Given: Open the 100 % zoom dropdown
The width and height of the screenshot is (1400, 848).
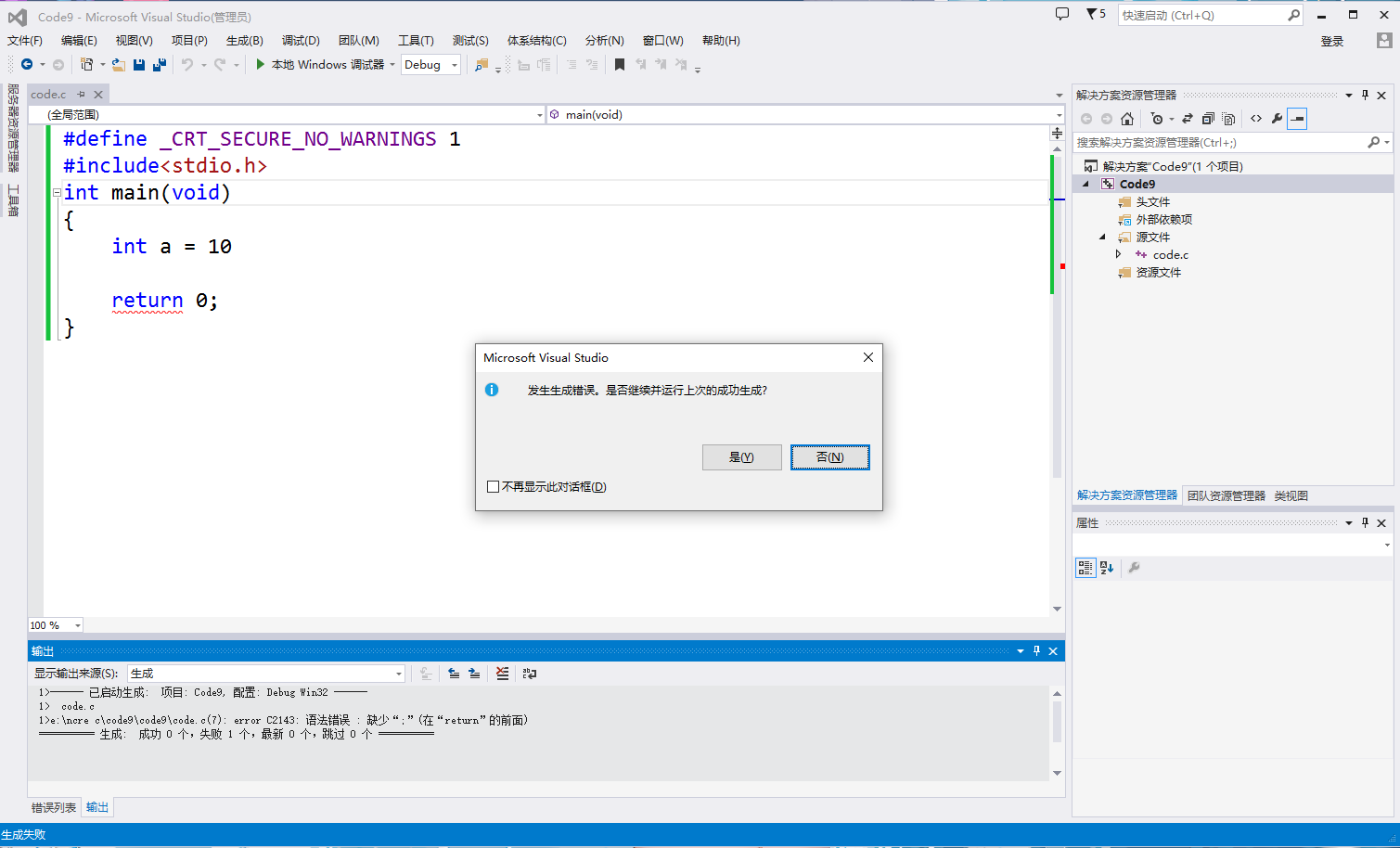Looking at the screenshot, I should [78, 625].
